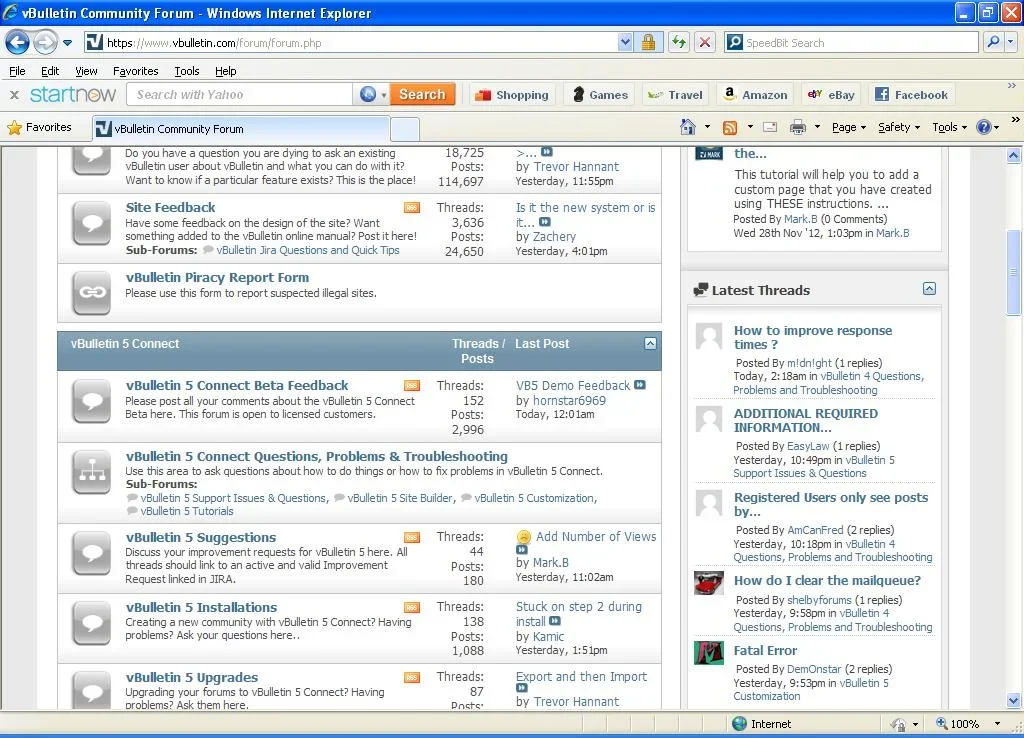This screenshot has width=1024, height=738.
Task: Open the Fatal Error thread link
Action: point(765,650)
